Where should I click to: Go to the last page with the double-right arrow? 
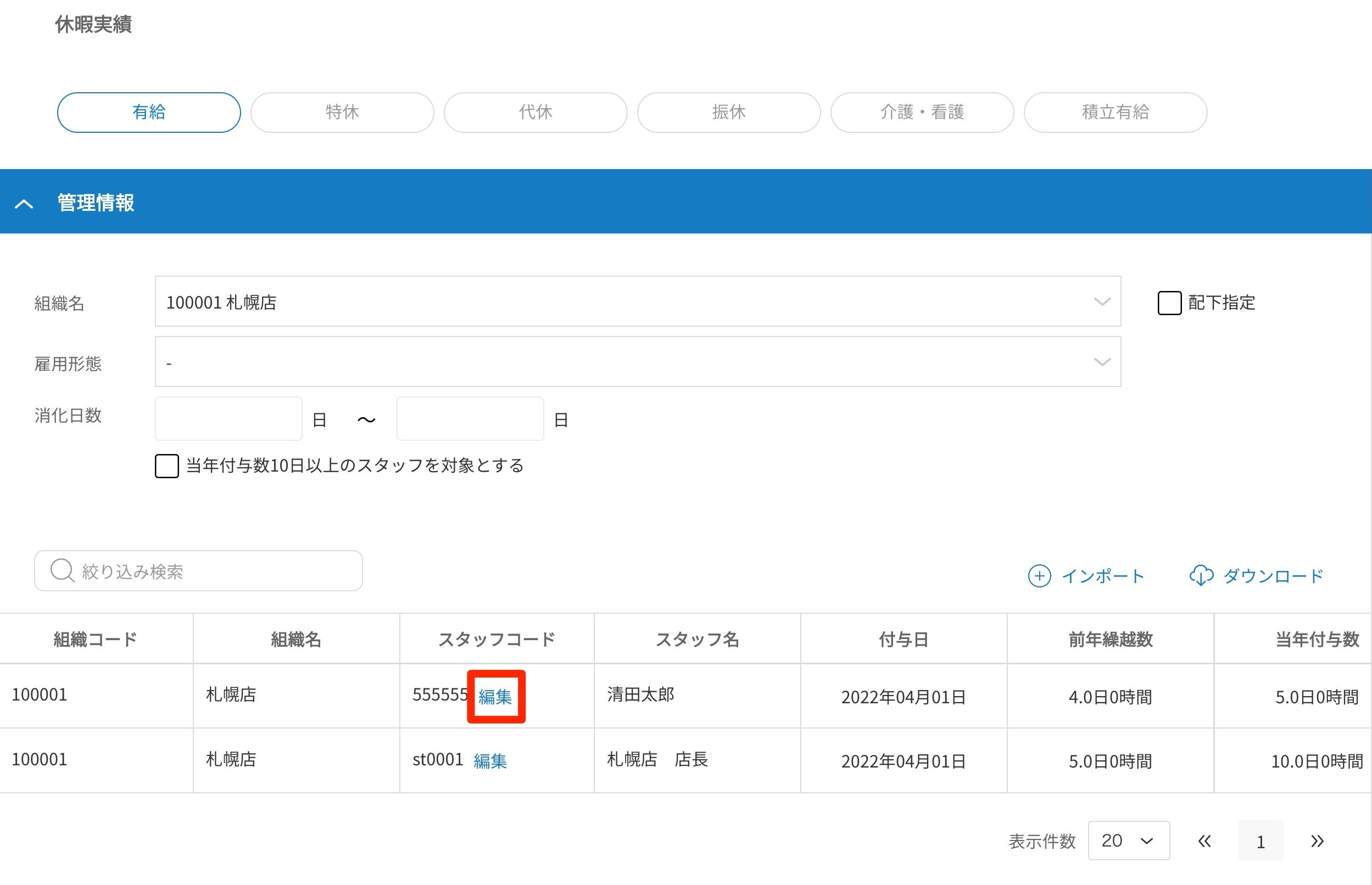pos(1317,841)
